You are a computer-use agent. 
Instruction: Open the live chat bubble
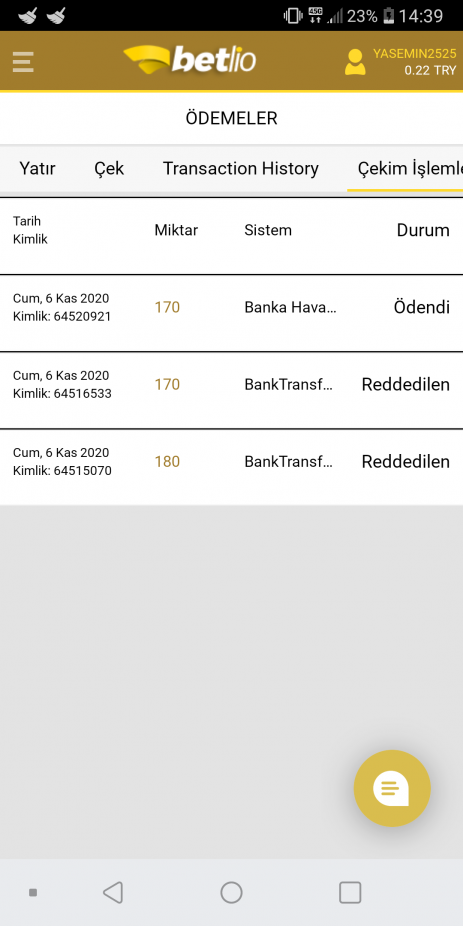(x=392, y=788)
